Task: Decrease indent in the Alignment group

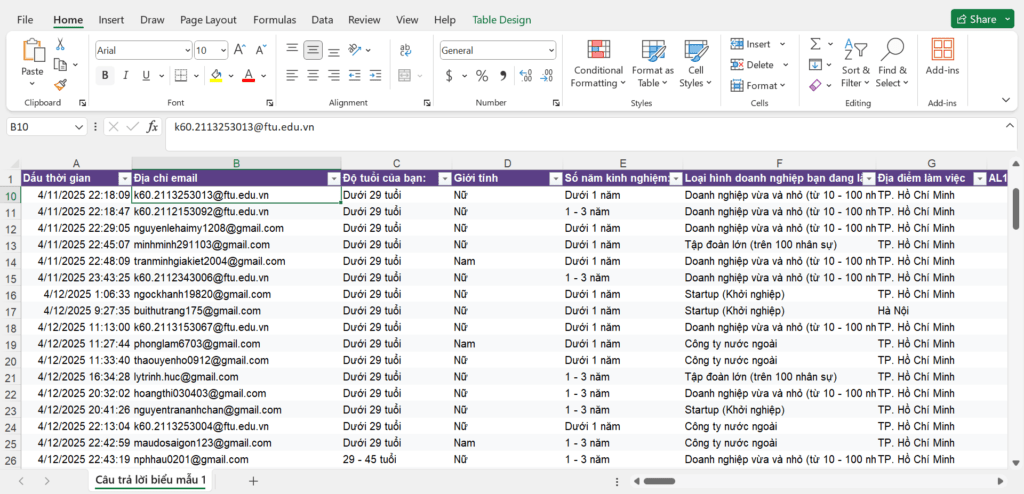Action: [x=355, y=75]
